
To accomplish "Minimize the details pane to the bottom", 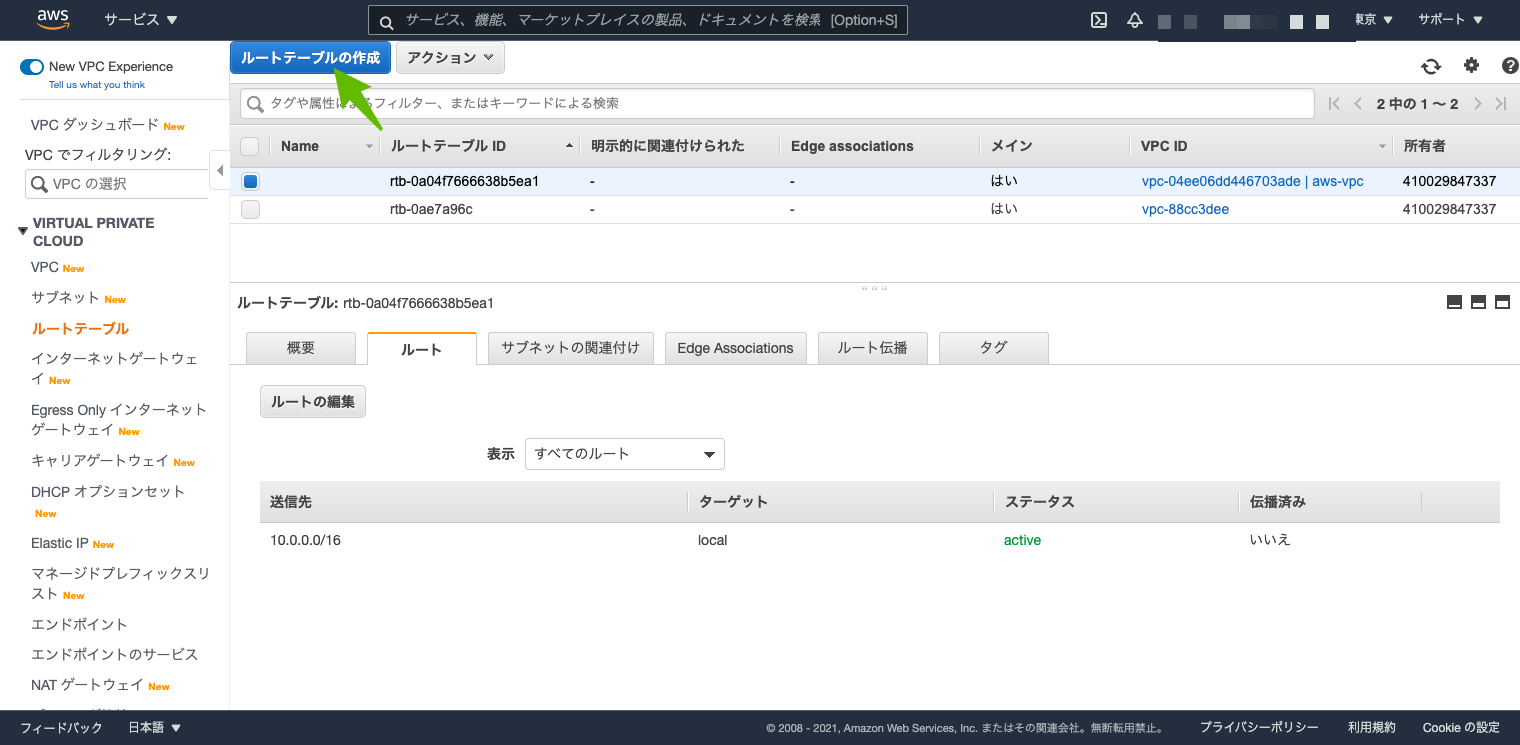I will [1454, 303].
